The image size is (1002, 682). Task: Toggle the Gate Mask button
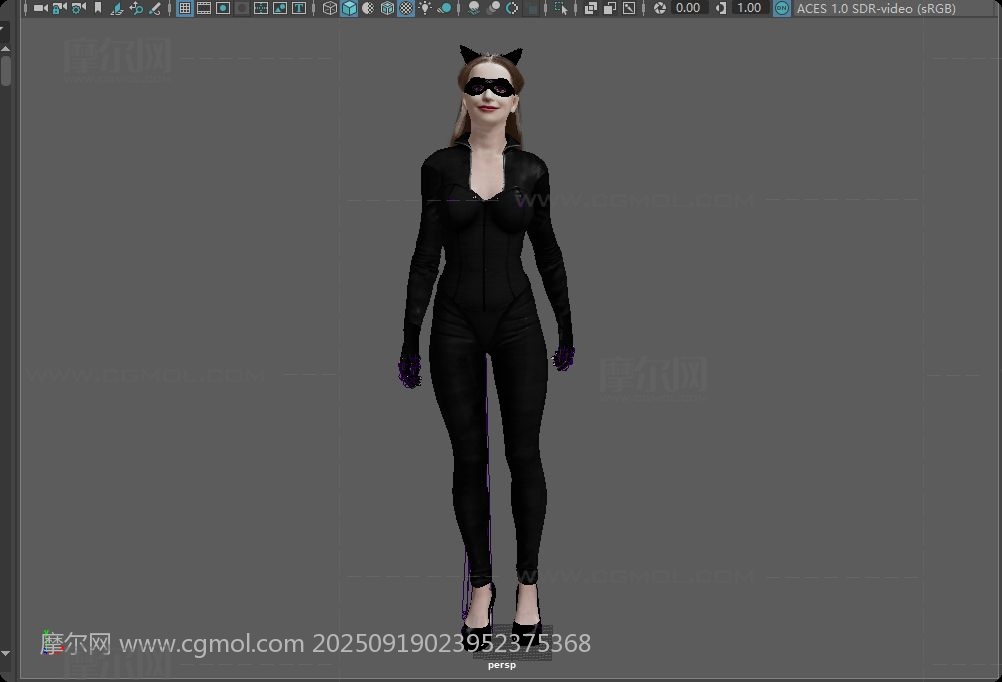point(242,8)
